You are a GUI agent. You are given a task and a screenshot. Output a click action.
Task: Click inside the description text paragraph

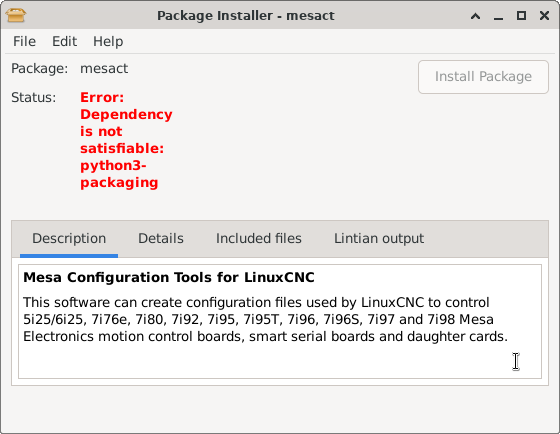[x=265, y=319]
